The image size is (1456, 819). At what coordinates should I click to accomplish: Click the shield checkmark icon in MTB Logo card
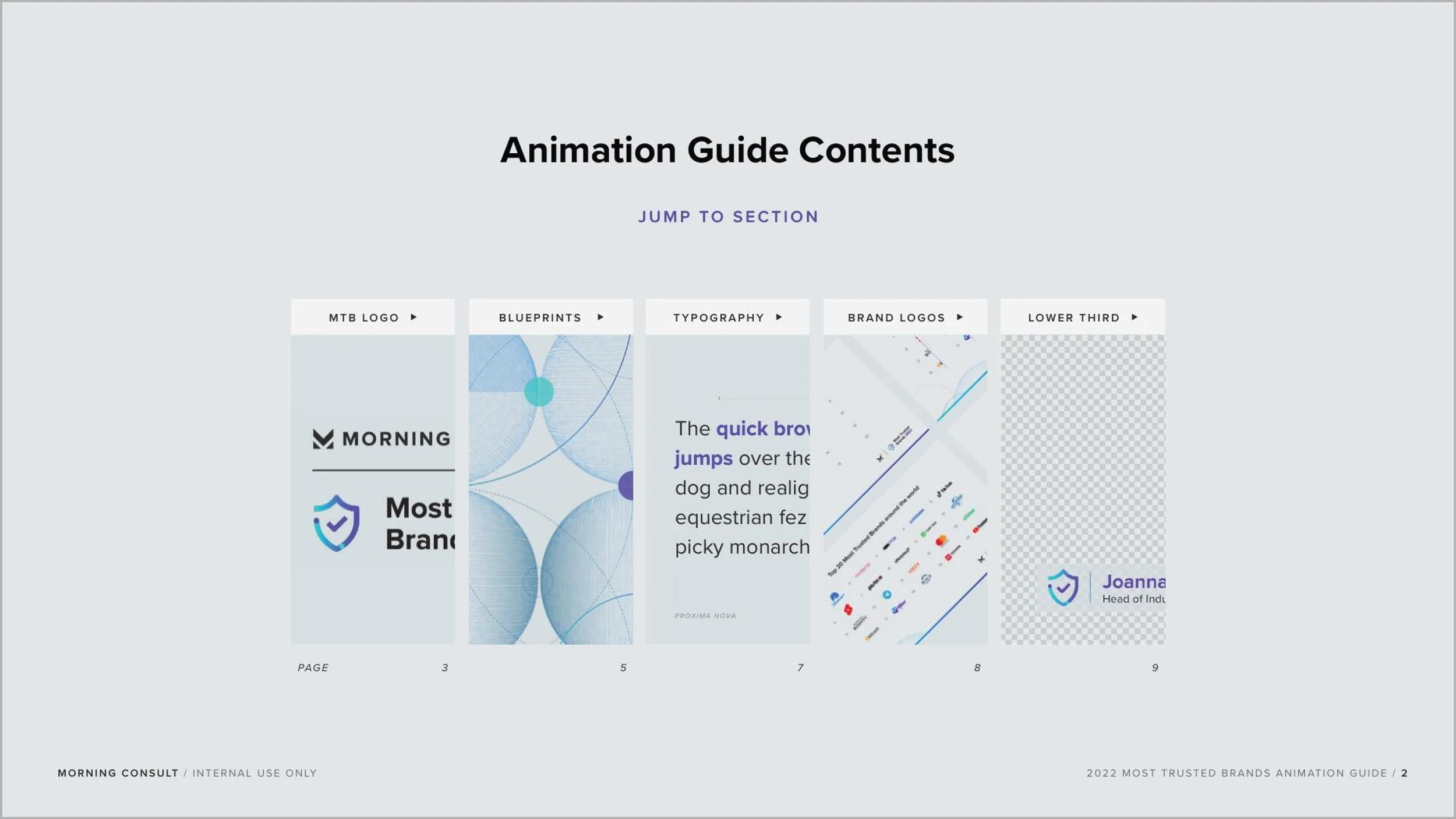point(336,523)
